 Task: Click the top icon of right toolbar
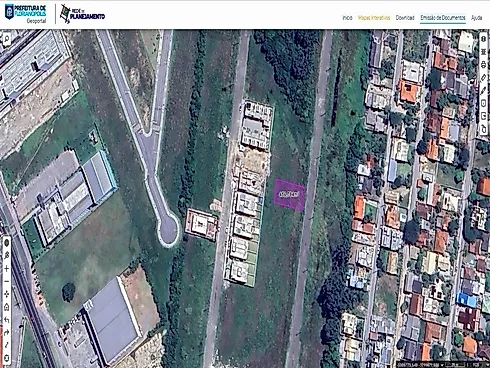tap(484, 39)
